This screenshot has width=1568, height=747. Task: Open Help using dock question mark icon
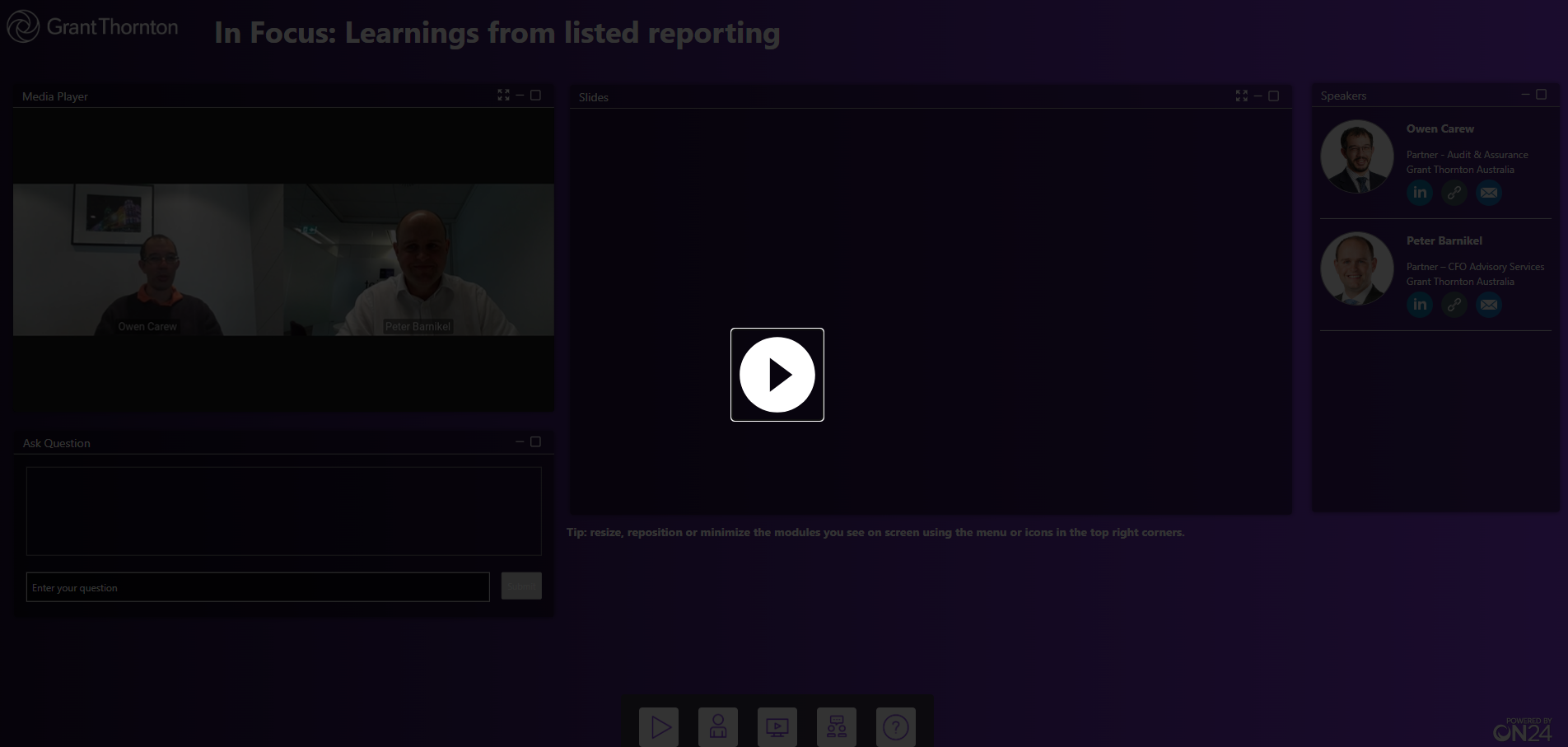(896, 726)
